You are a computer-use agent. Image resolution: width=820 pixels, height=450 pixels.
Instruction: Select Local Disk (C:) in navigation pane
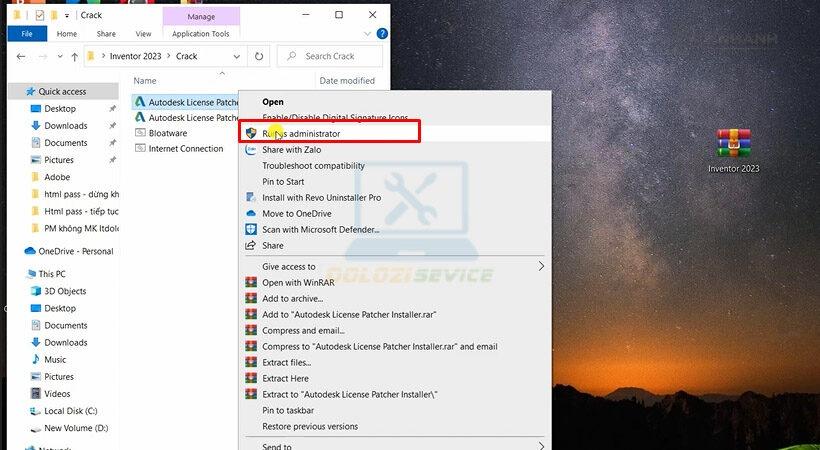coord(70,411)
